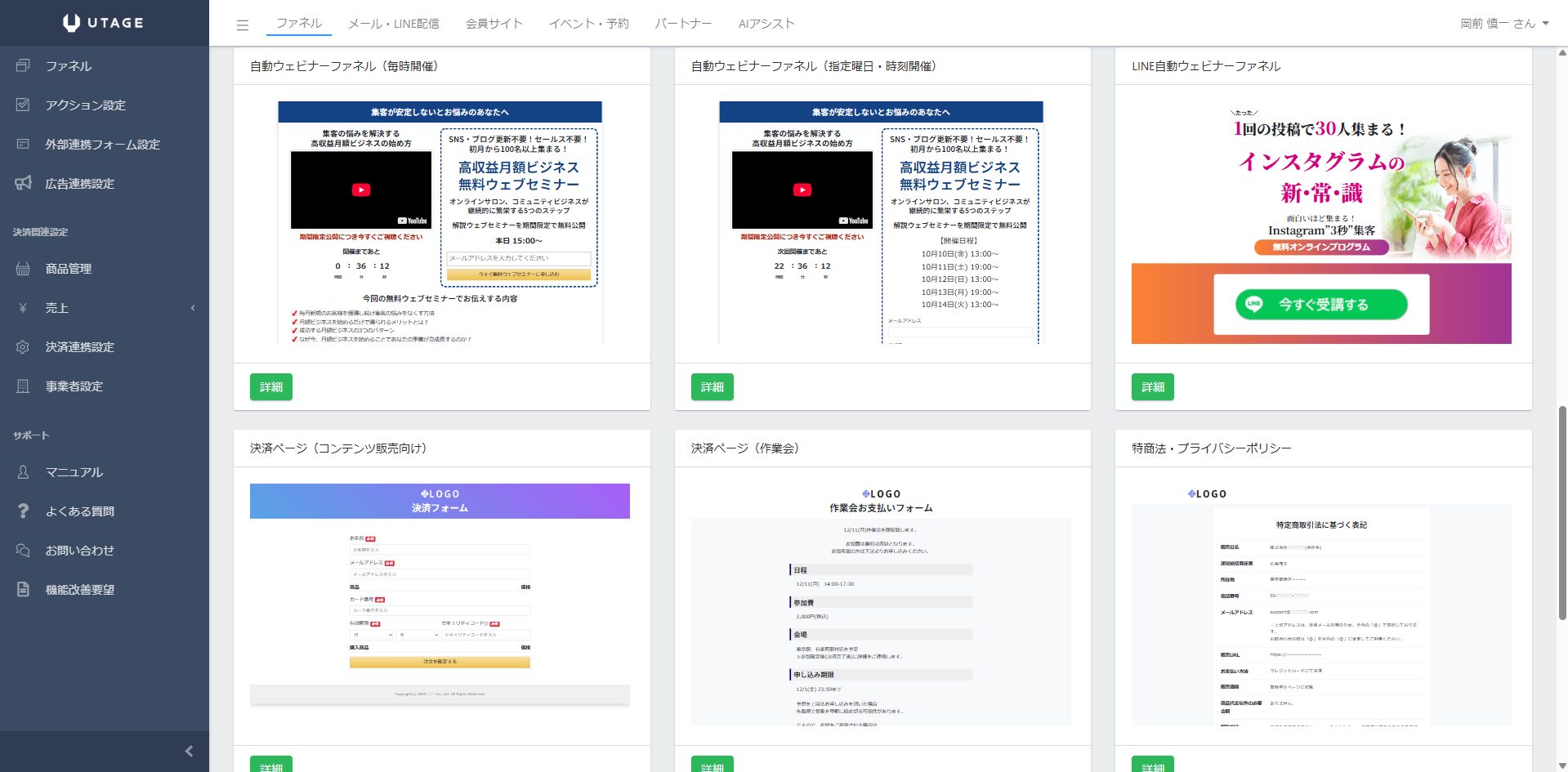Switch to the メール・LINE配信 tab
The height and width of the screenshot is (772, 1568).
click(x=393, y=24)
